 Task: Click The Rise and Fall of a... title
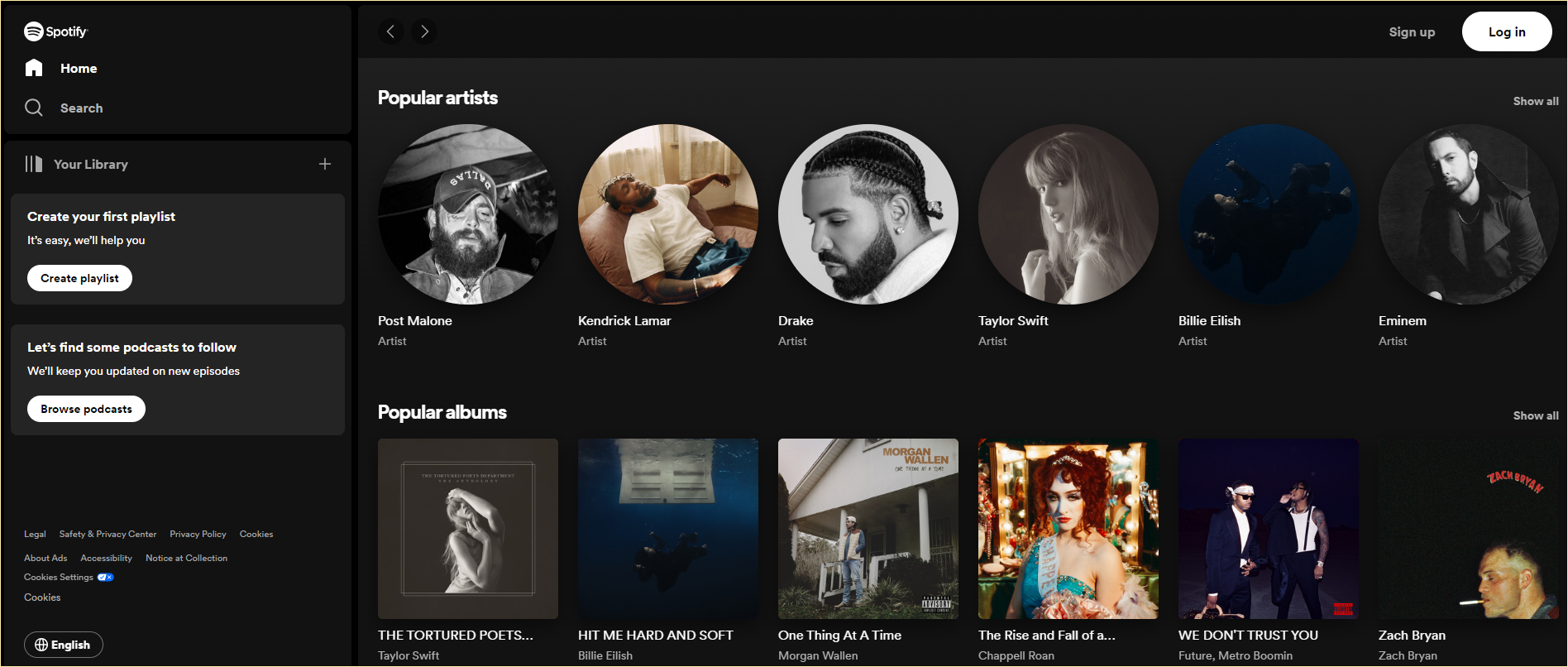coord(1047,636)
